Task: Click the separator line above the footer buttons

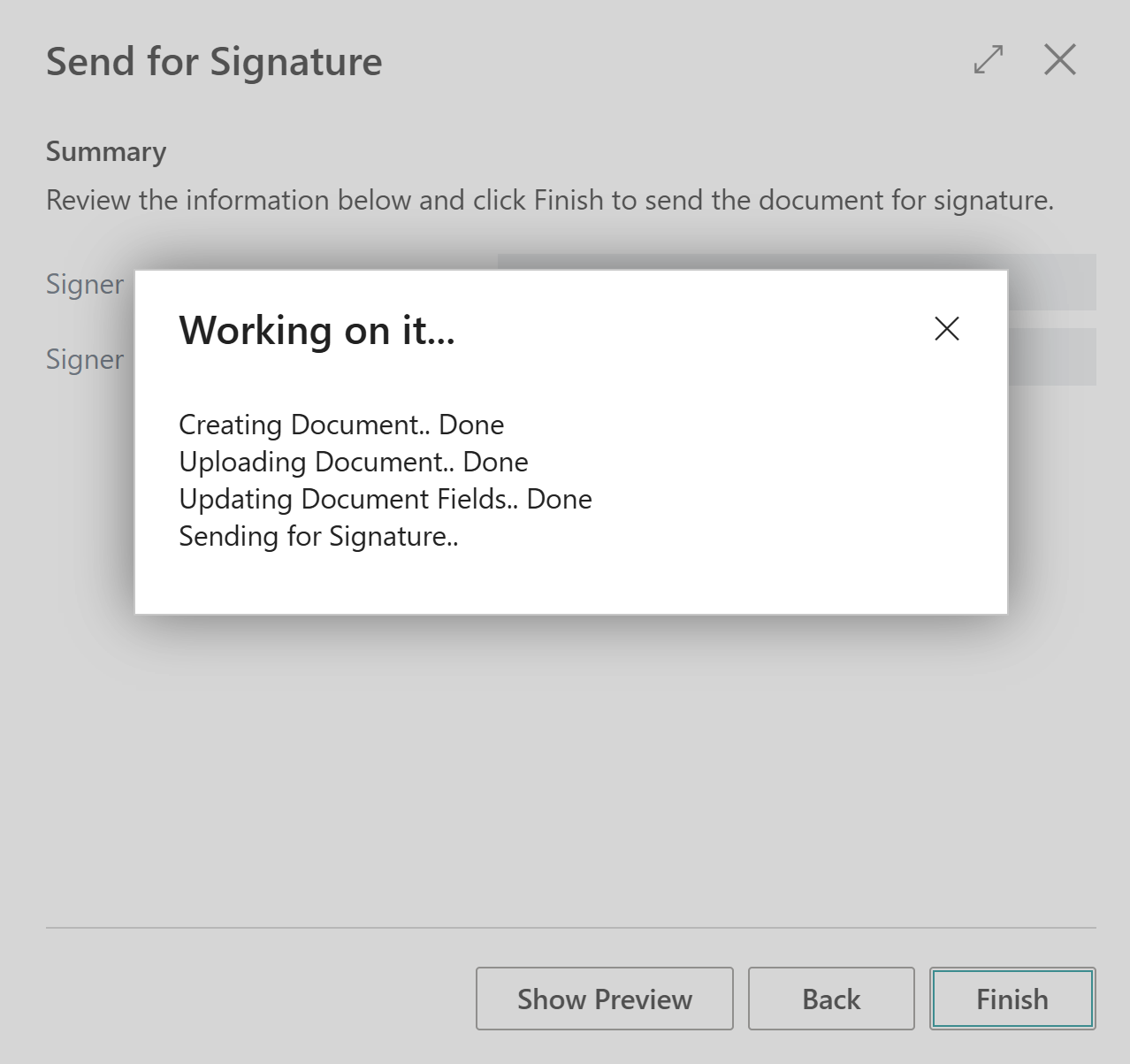Action: coord(571,928)
